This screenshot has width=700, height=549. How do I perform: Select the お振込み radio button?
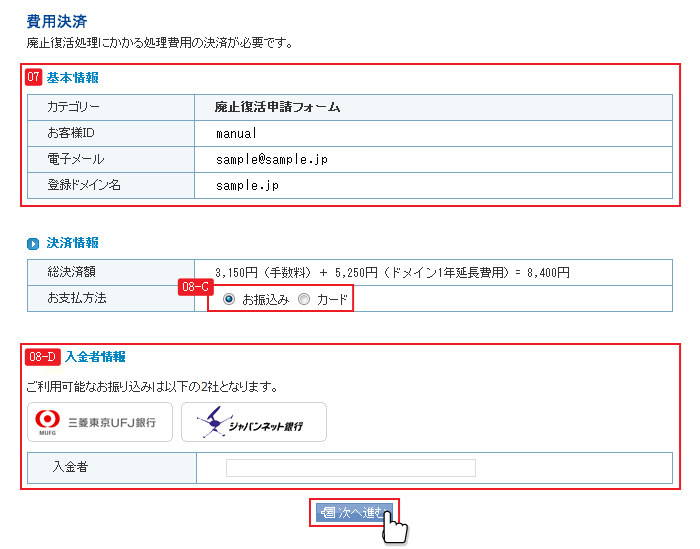point(230,299)
